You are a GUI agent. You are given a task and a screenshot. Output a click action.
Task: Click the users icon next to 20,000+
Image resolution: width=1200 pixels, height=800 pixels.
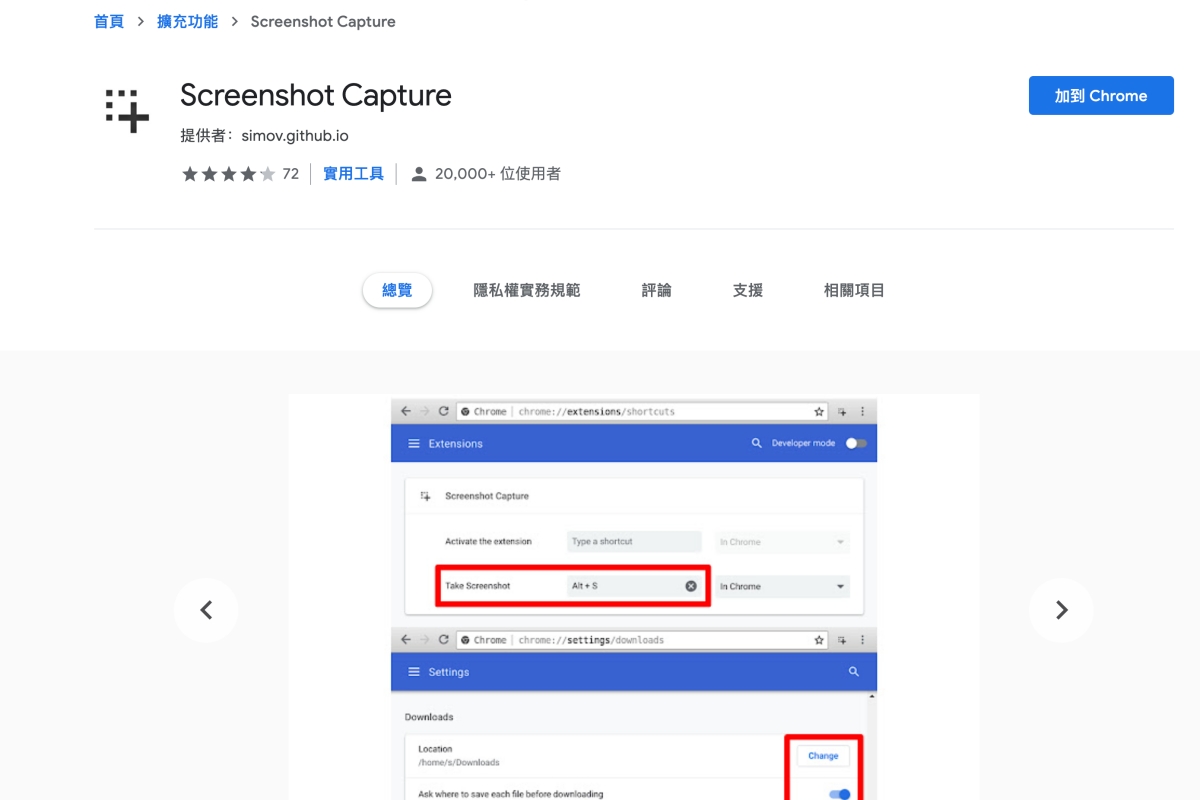pyautogui.click(x=418, y=173)
